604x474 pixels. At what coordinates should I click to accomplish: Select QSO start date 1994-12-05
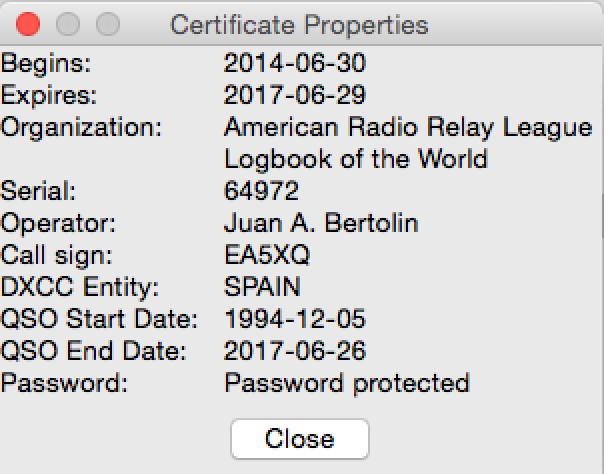(295, 318)
